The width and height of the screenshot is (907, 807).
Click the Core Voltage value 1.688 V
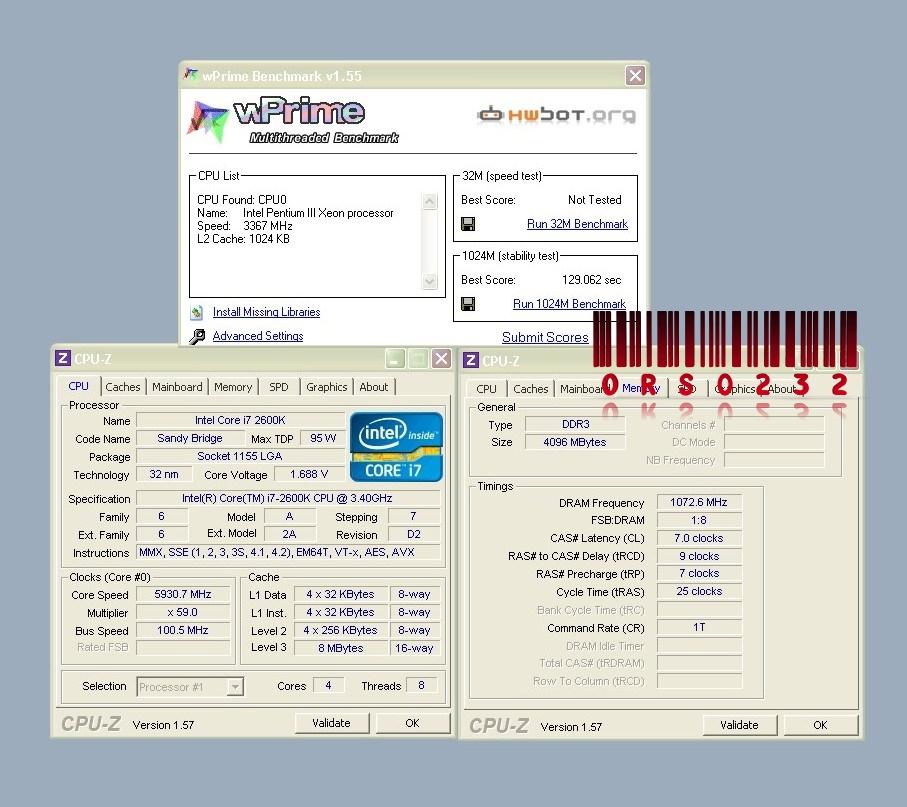coord(309,474)
